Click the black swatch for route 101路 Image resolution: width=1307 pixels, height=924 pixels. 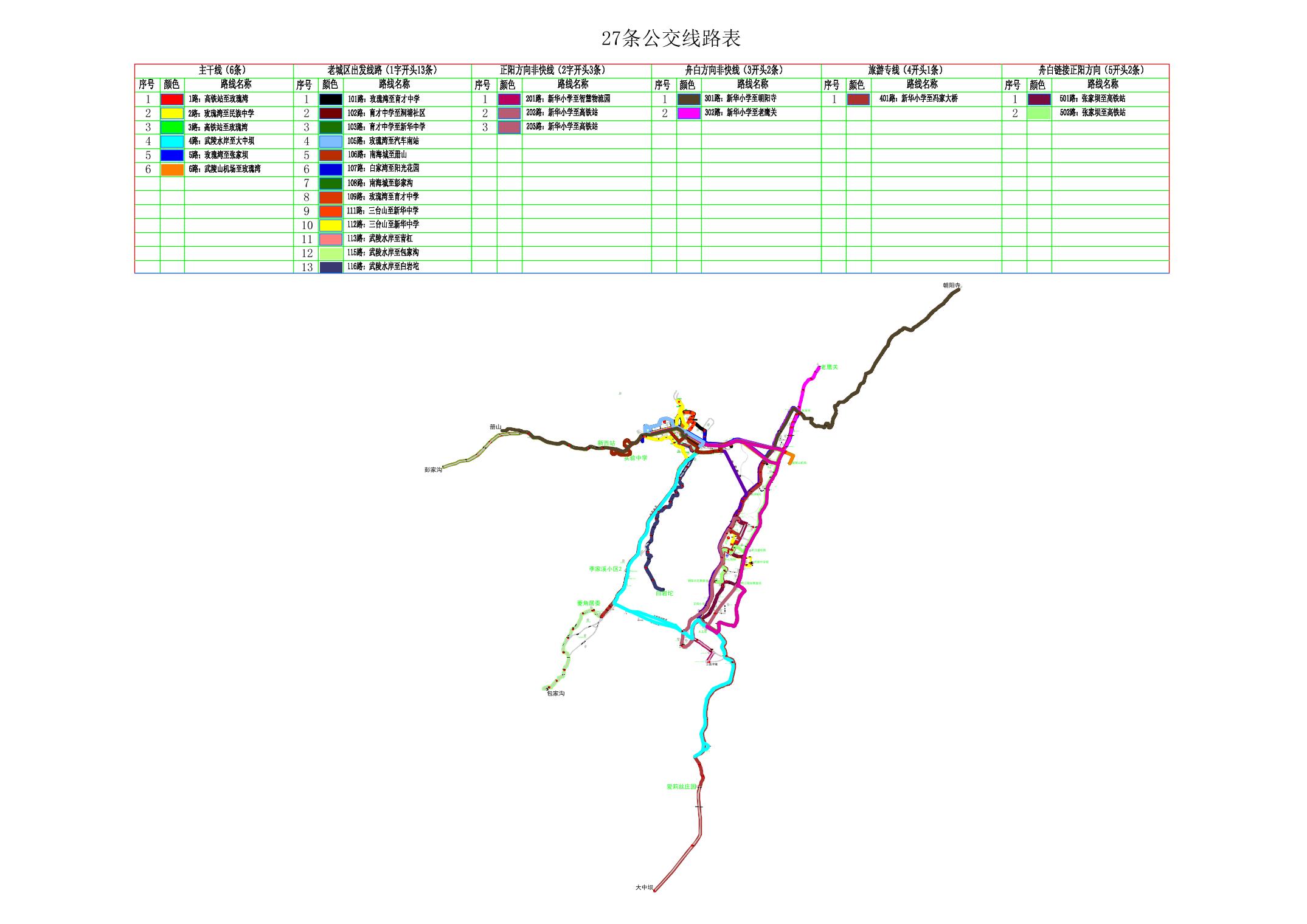(x=331, y=99)
